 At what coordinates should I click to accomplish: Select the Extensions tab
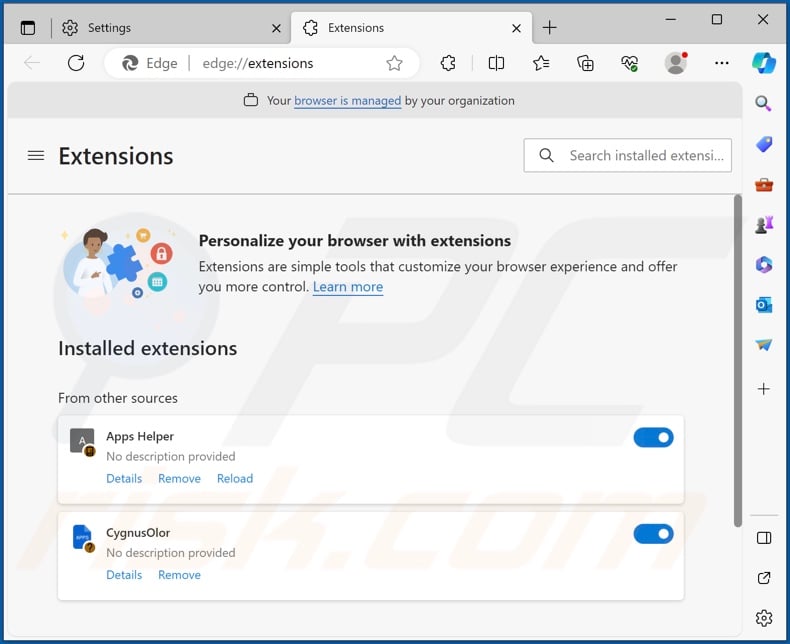(x=411, y=28)
